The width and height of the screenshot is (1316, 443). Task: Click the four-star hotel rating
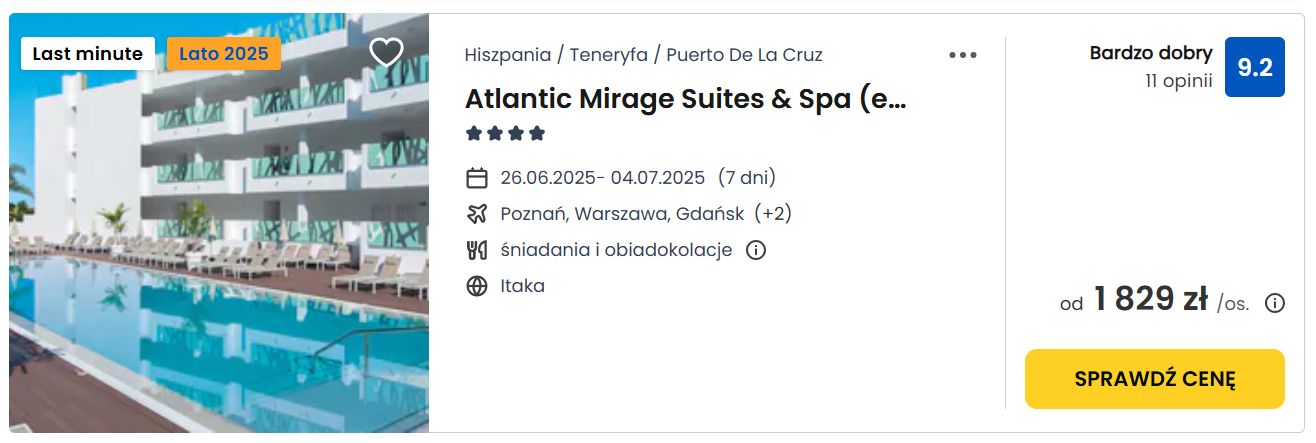pos(505,133)
